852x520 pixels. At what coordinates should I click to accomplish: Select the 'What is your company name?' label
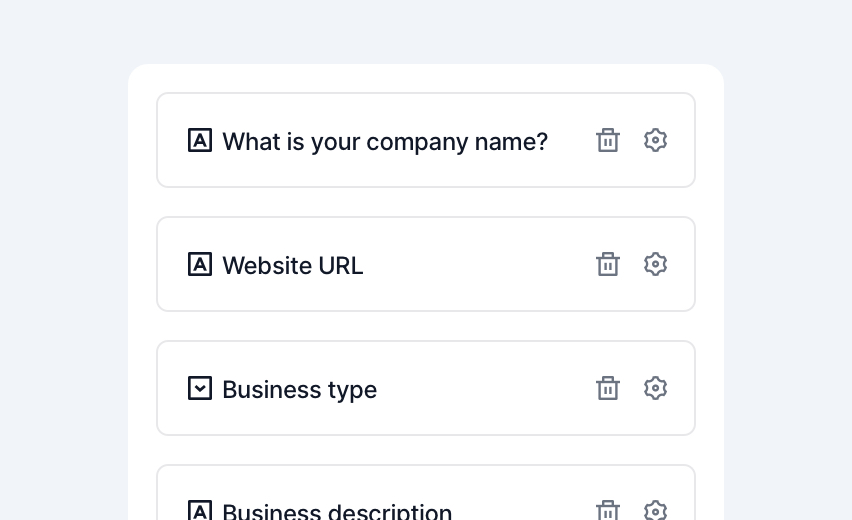pos(385,142)
